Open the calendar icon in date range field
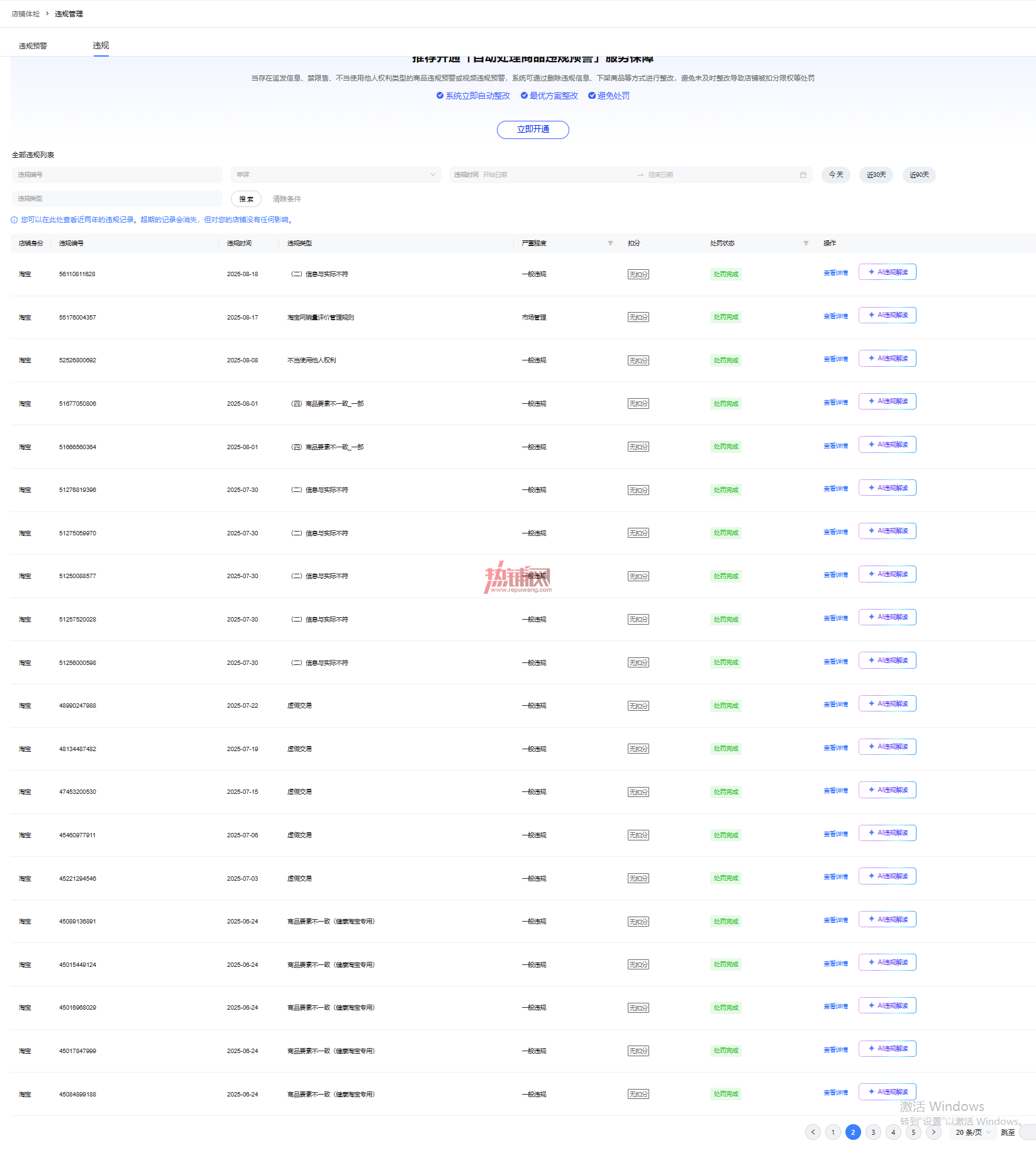 pos(803,175)
